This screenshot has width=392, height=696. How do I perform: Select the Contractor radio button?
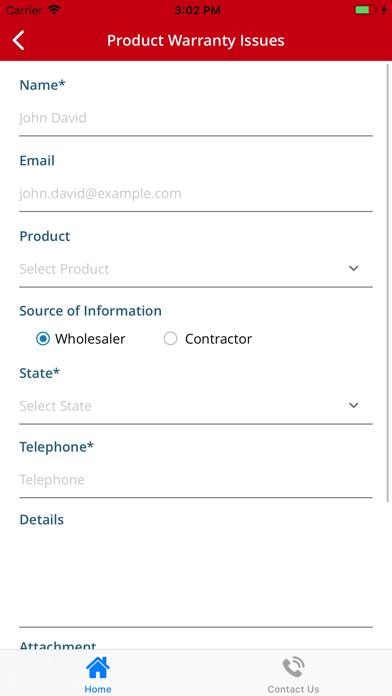coord(170,339)
